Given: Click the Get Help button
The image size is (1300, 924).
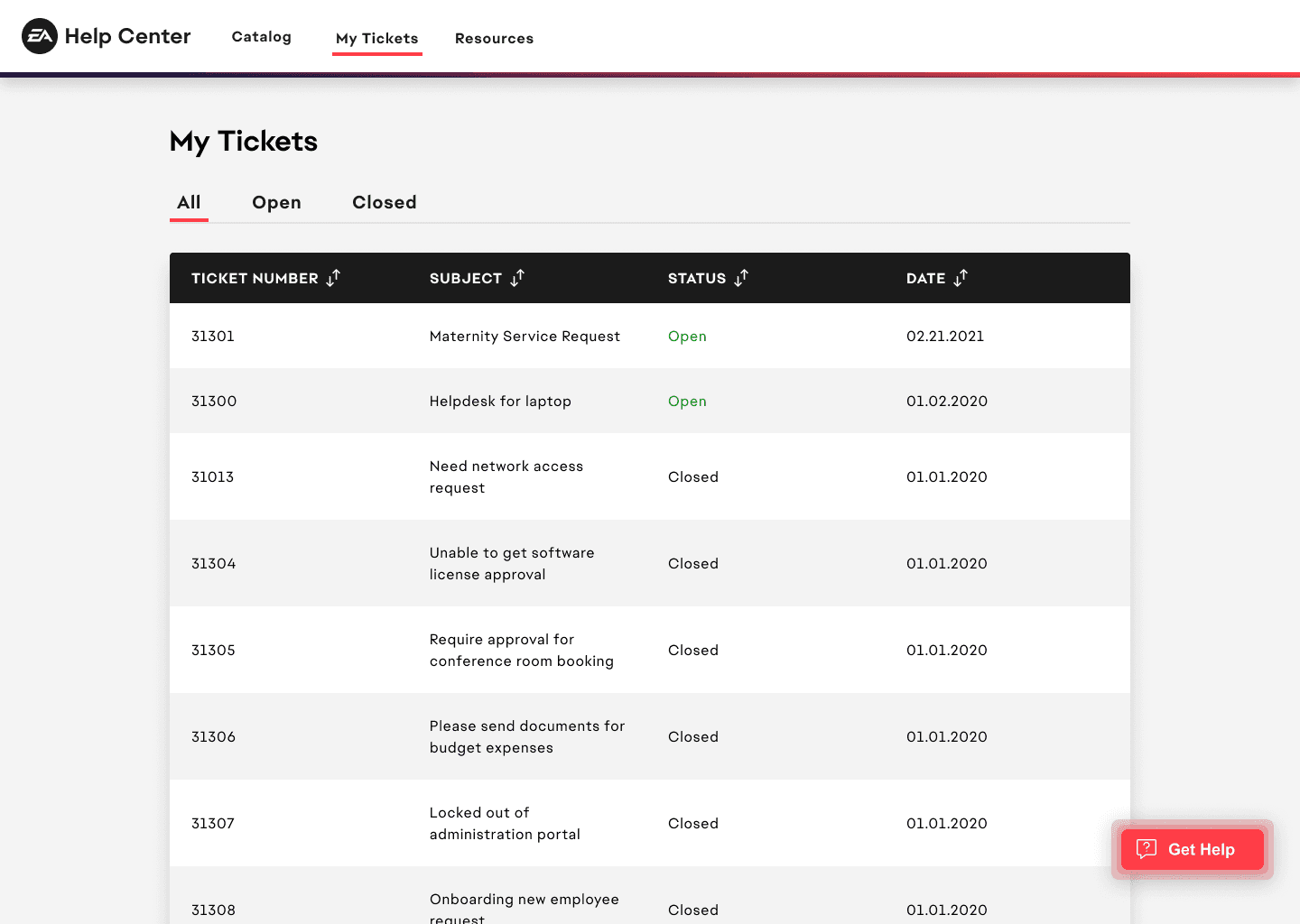Looking at the screenshot, I should pyautogui.click(x=1193, y=849).
